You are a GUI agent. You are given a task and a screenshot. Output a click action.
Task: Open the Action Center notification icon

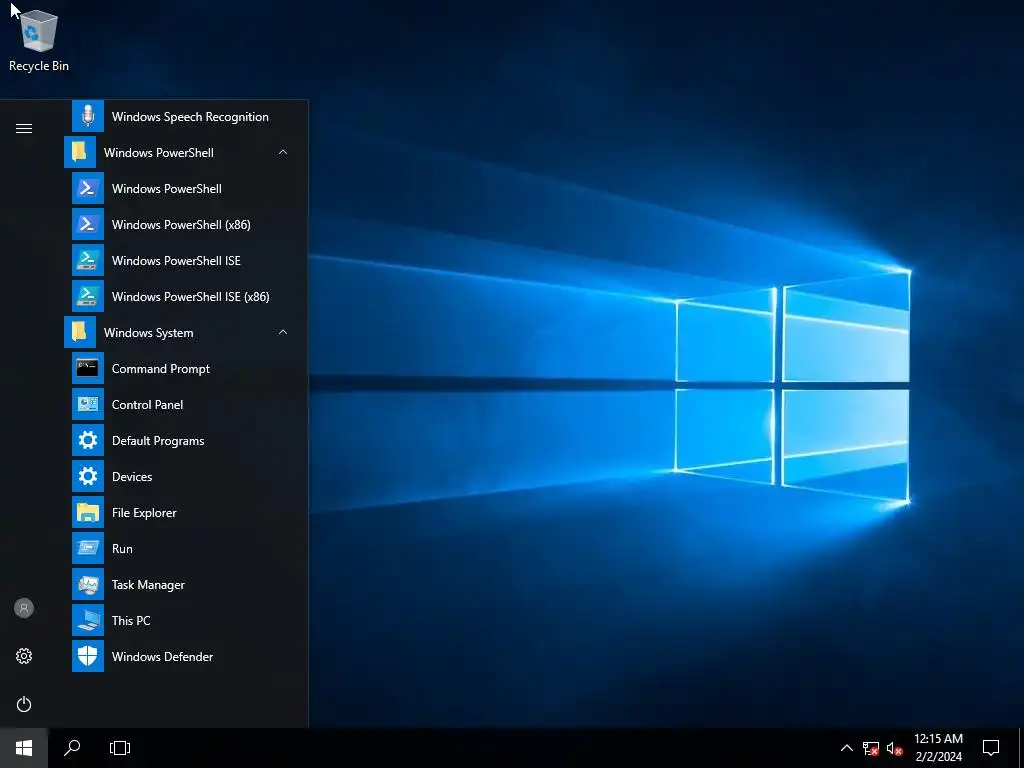pyautogui.click(x=991, y=748)
